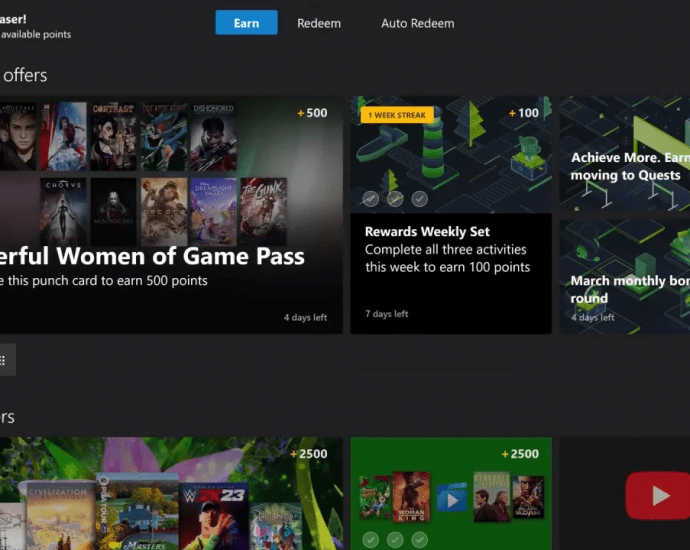Click the Dishonored game cover
The width and height of the screenshot is (690, 550).
(x=213, y=136)
